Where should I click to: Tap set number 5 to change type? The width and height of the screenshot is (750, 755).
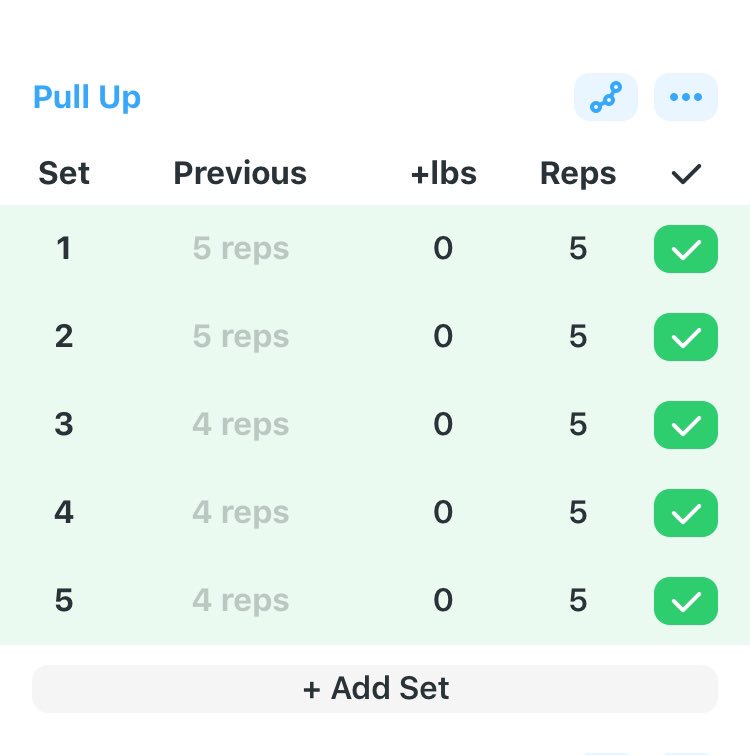(64, 601)
